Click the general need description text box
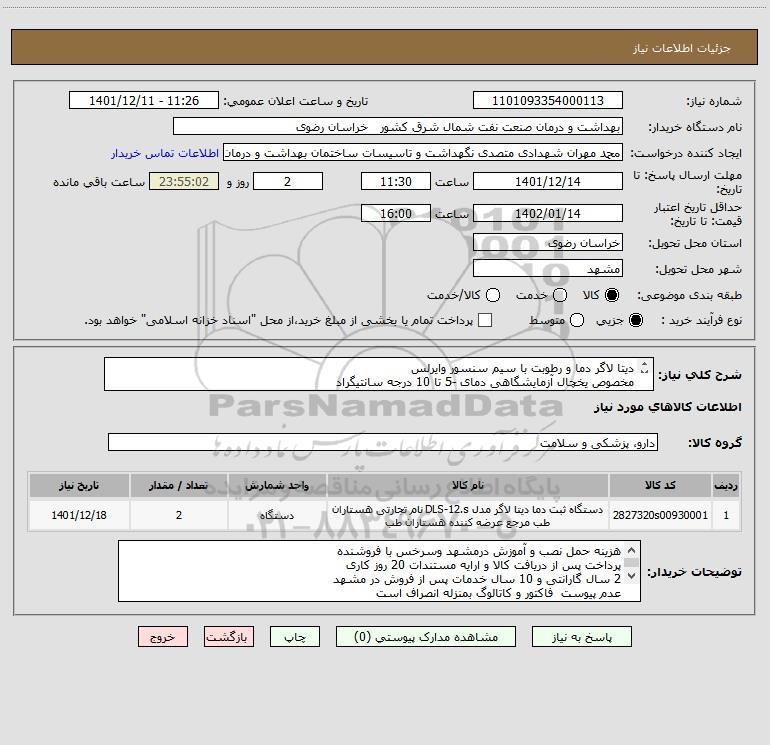 point(379,375)
